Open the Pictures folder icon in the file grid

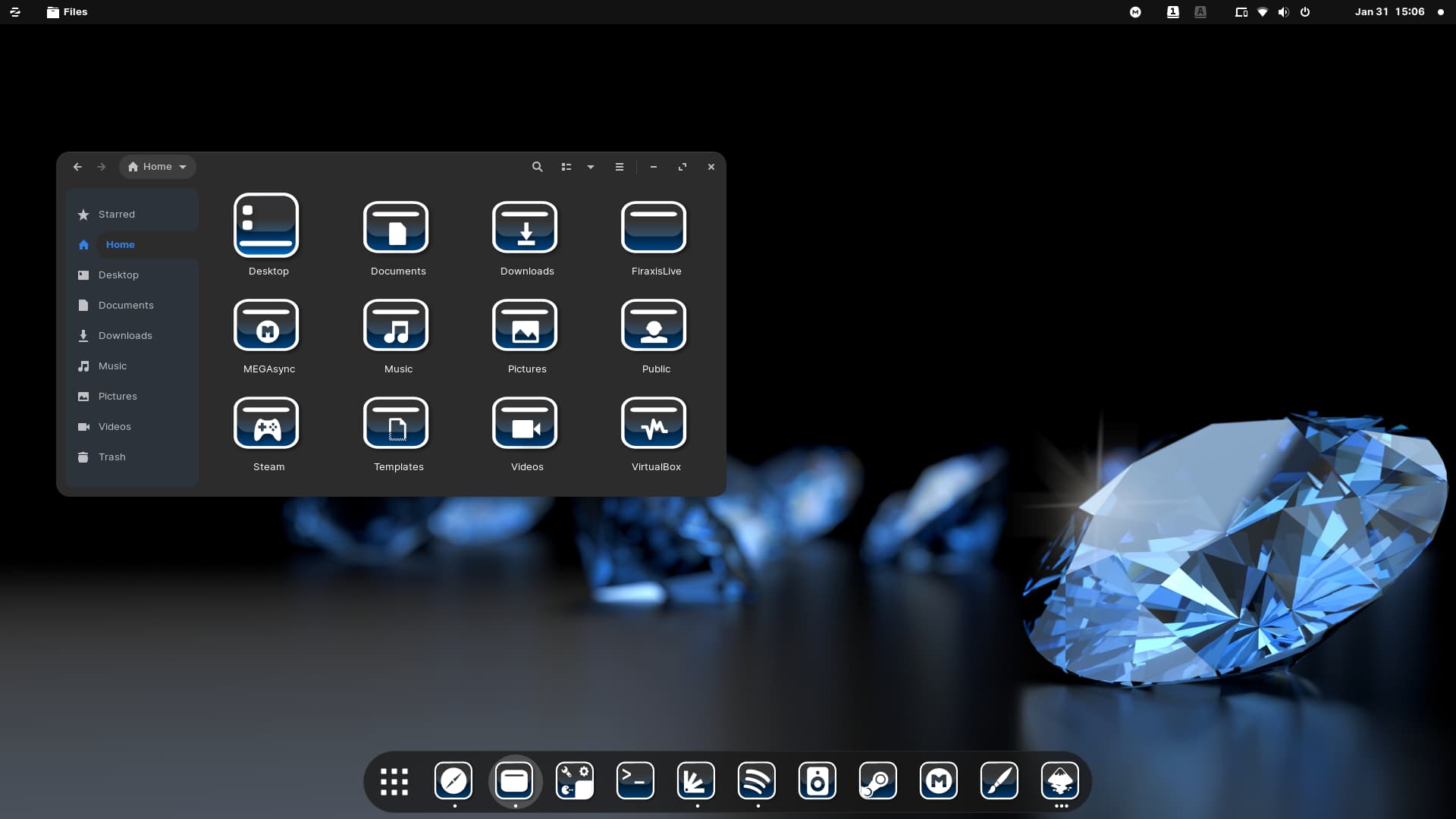[x=525, y=325]
